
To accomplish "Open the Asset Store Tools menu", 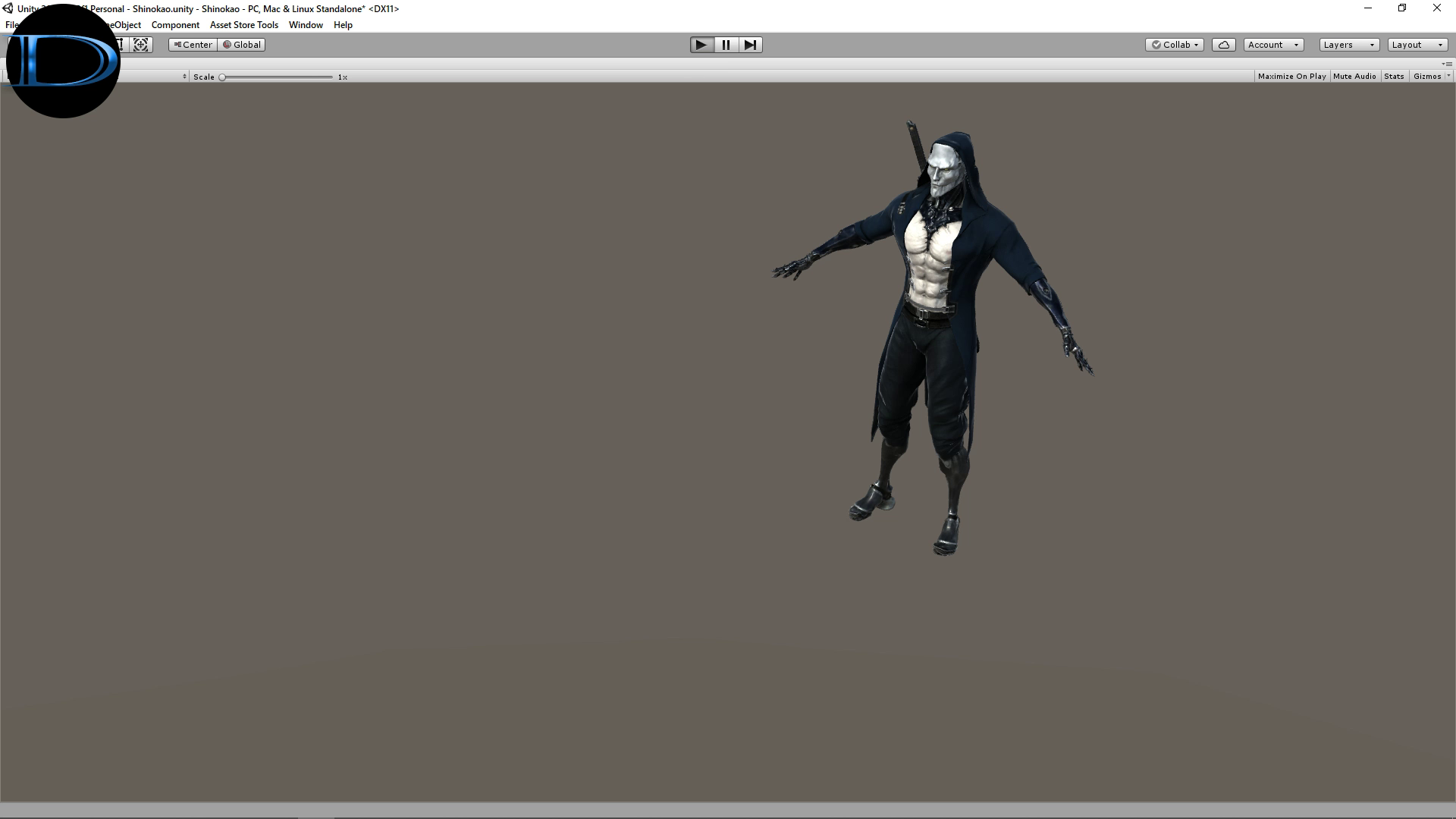I will point(244,25).
